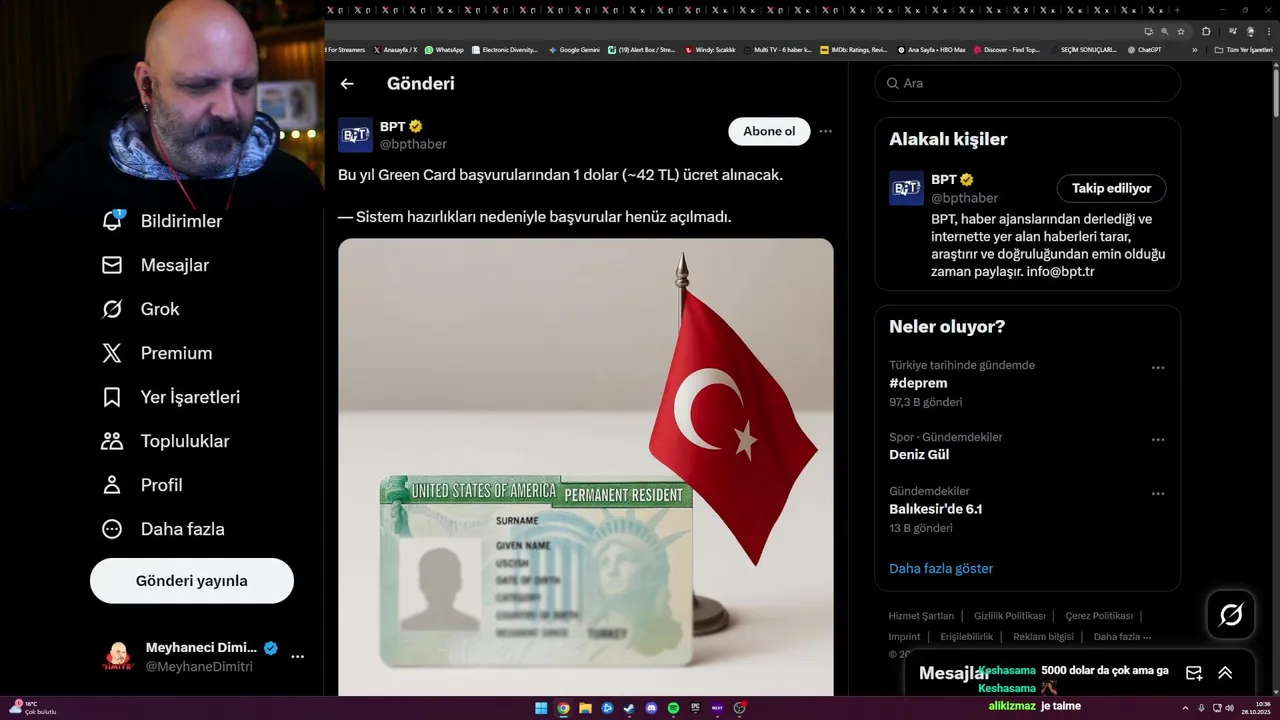Open Profil in the sidebar
The width and height of the screenshot is (1280, 720).
142,485
